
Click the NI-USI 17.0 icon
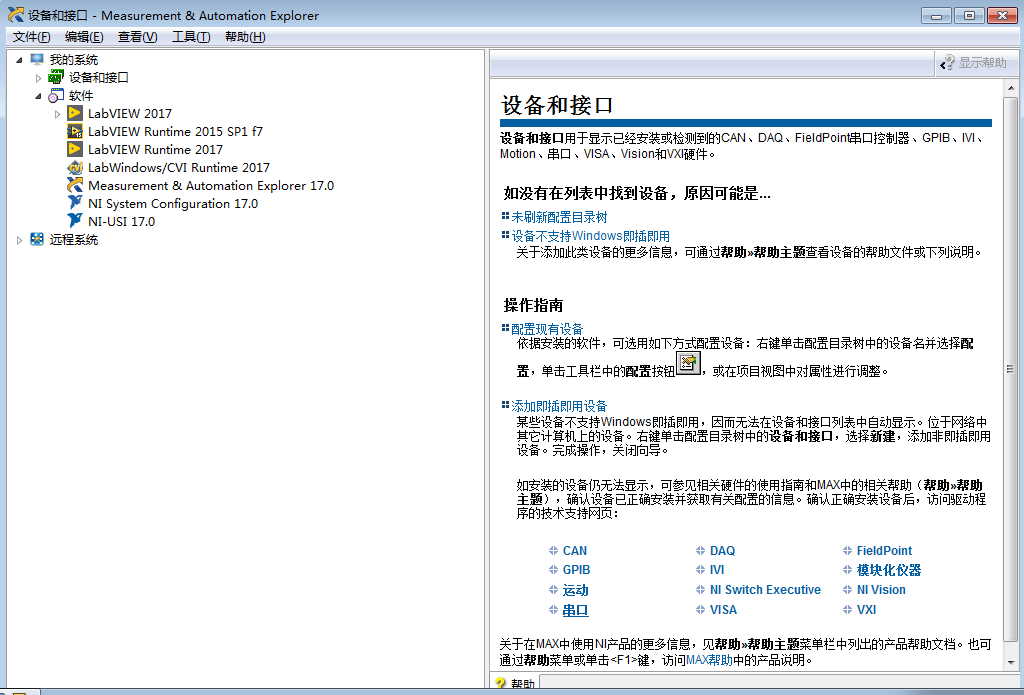[75, 221]
